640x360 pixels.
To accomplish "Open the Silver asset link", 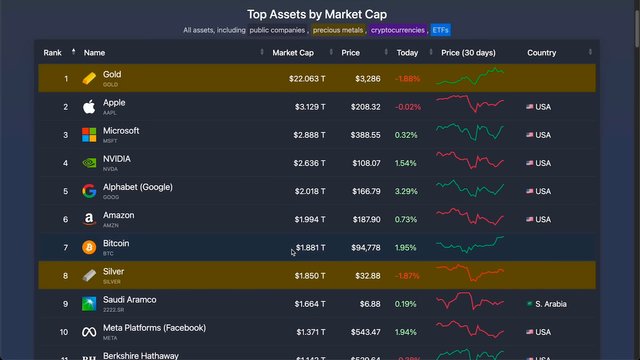I will click(113, 271).
